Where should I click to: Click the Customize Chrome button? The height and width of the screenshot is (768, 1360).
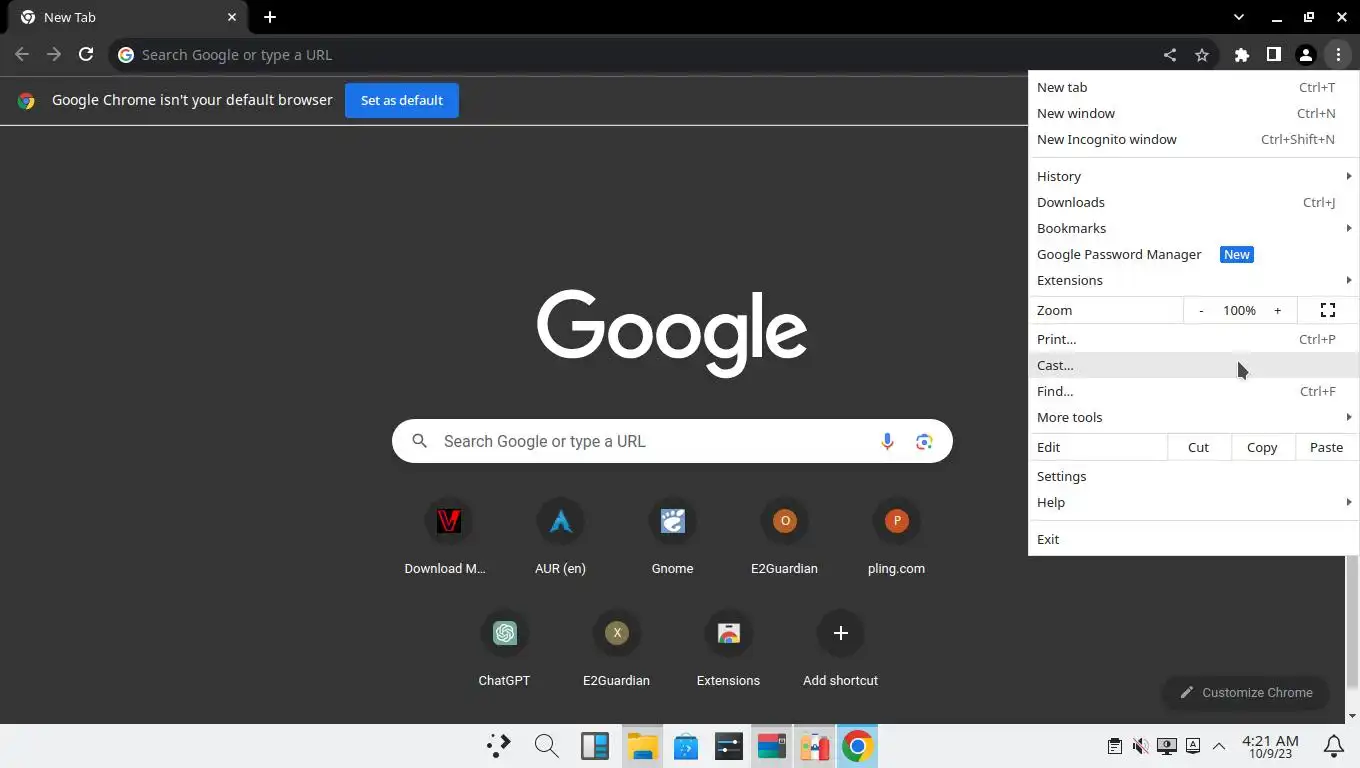pyautogui.click(x=1246, y=692)
